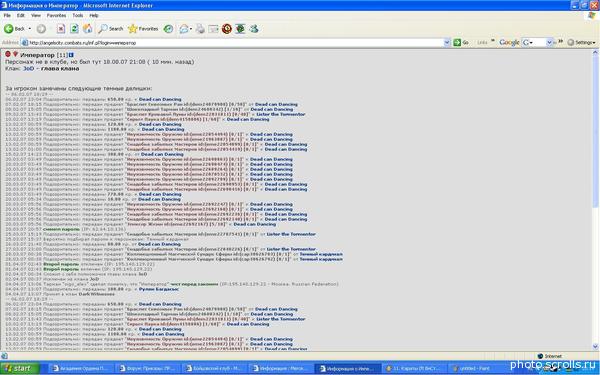Expand the Mail icon dropdown arrow
This screenshot has width=600, height=375.
tap(191, 29)
